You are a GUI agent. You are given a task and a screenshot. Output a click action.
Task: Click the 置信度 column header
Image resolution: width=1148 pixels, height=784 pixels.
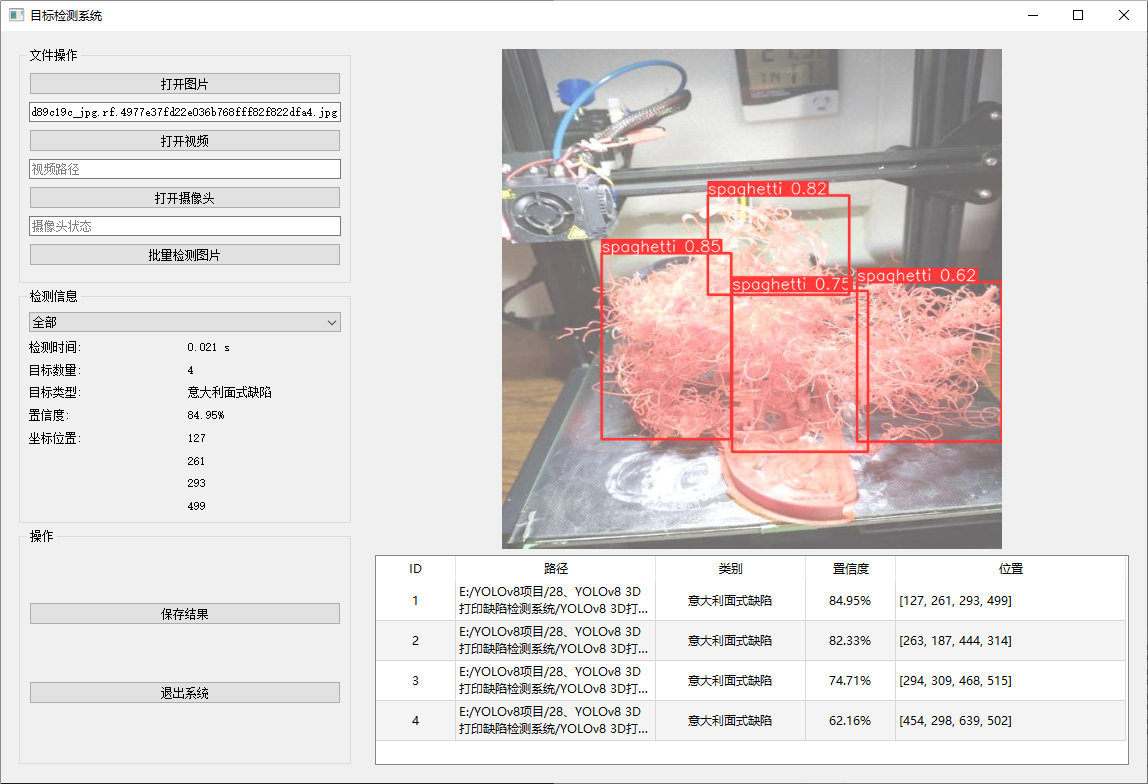click(850, 568)
